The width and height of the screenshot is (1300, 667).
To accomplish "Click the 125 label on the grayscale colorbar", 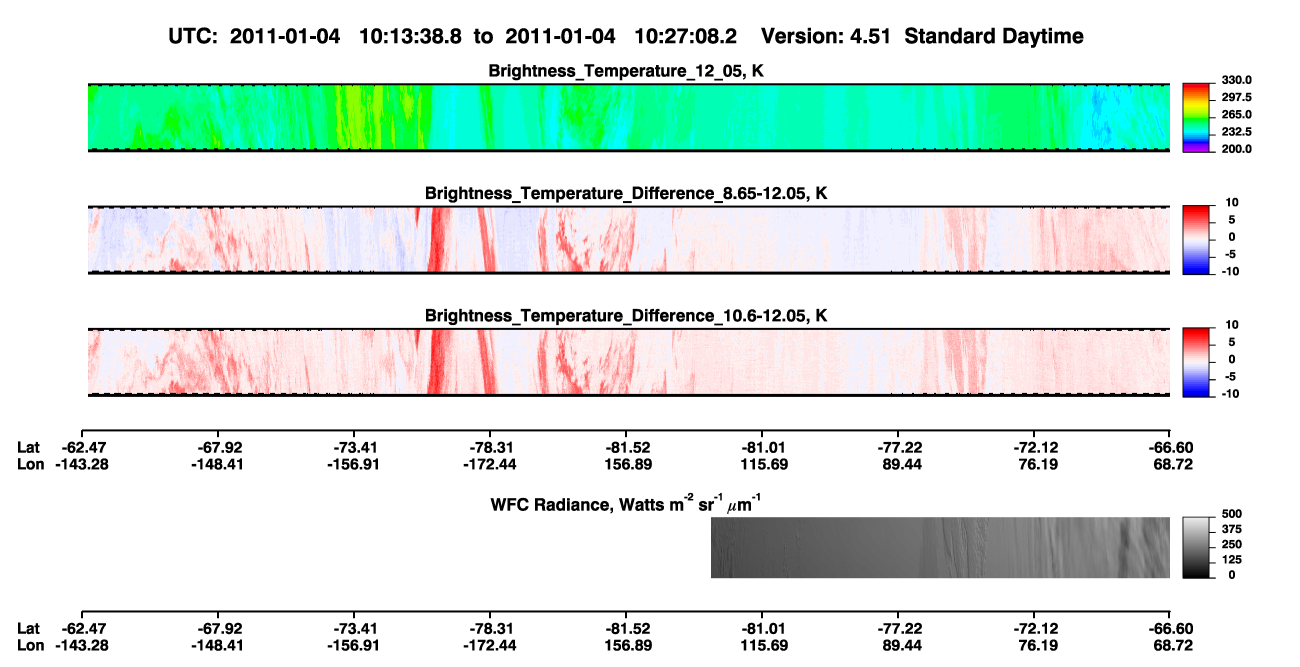I will 1230,559.
